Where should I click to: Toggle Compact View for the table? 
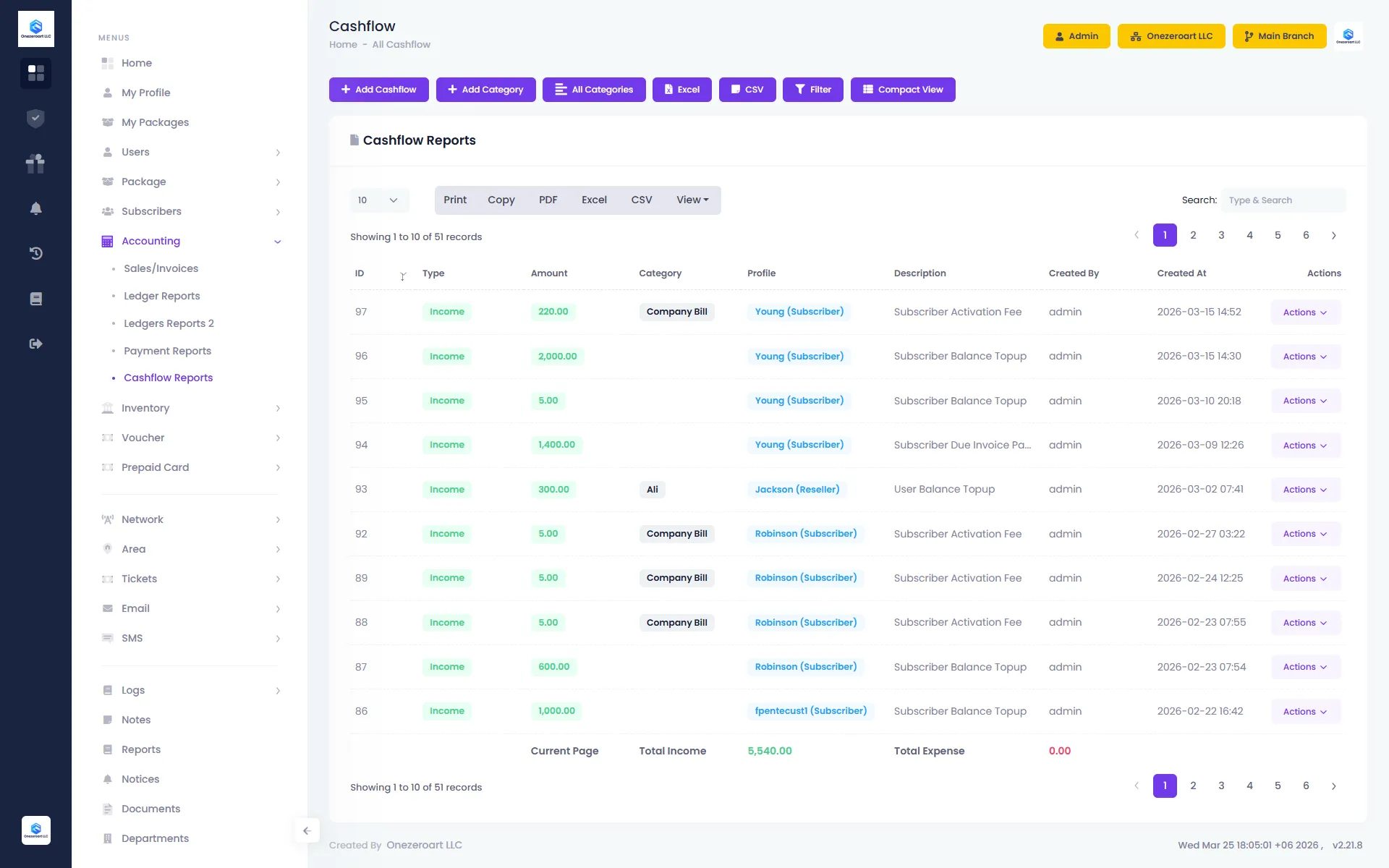[903, 89]
